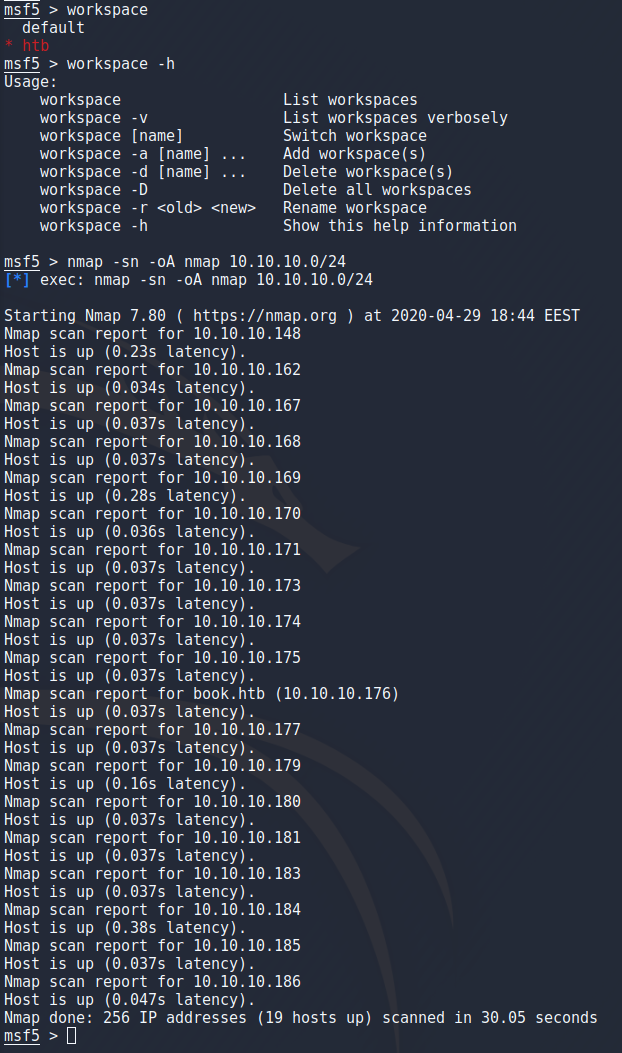Click the terminal cursor at final msf5 prompt
The image size is (622, 1053).
(71, 1036)
